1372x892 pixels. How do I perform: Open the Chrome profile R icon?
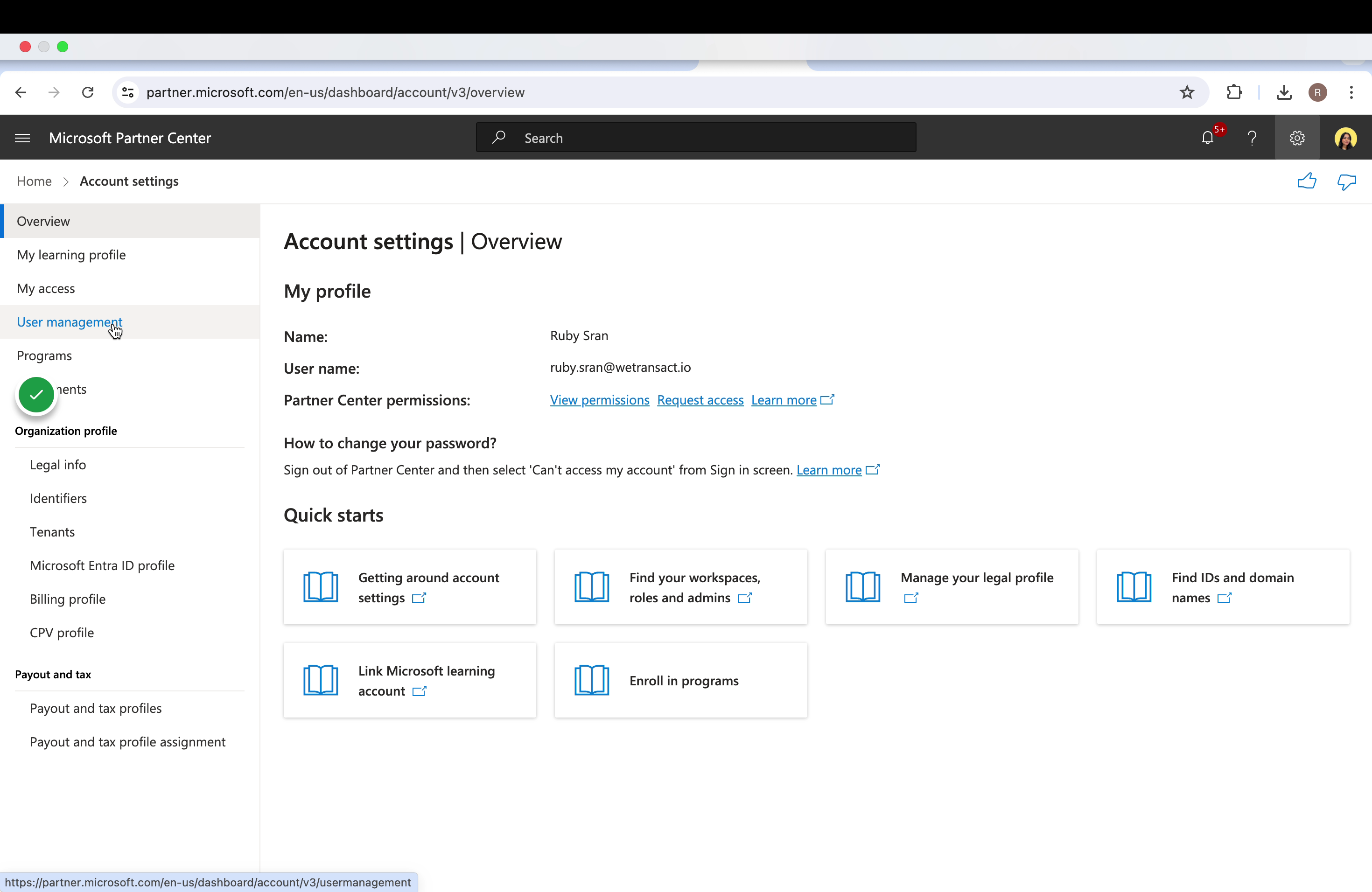pos(1317,92)
